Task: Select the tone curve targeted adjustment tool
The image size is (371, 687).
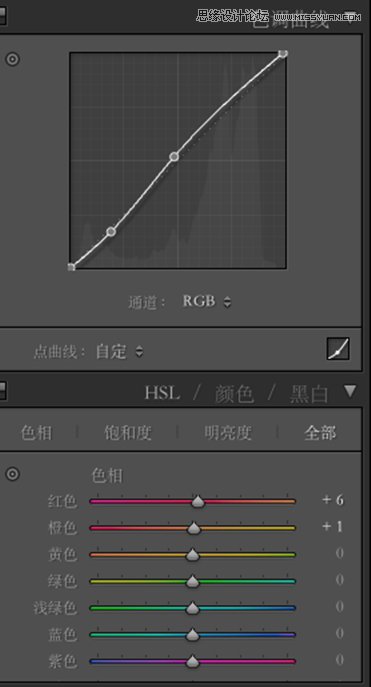Action: coord(12,59)
